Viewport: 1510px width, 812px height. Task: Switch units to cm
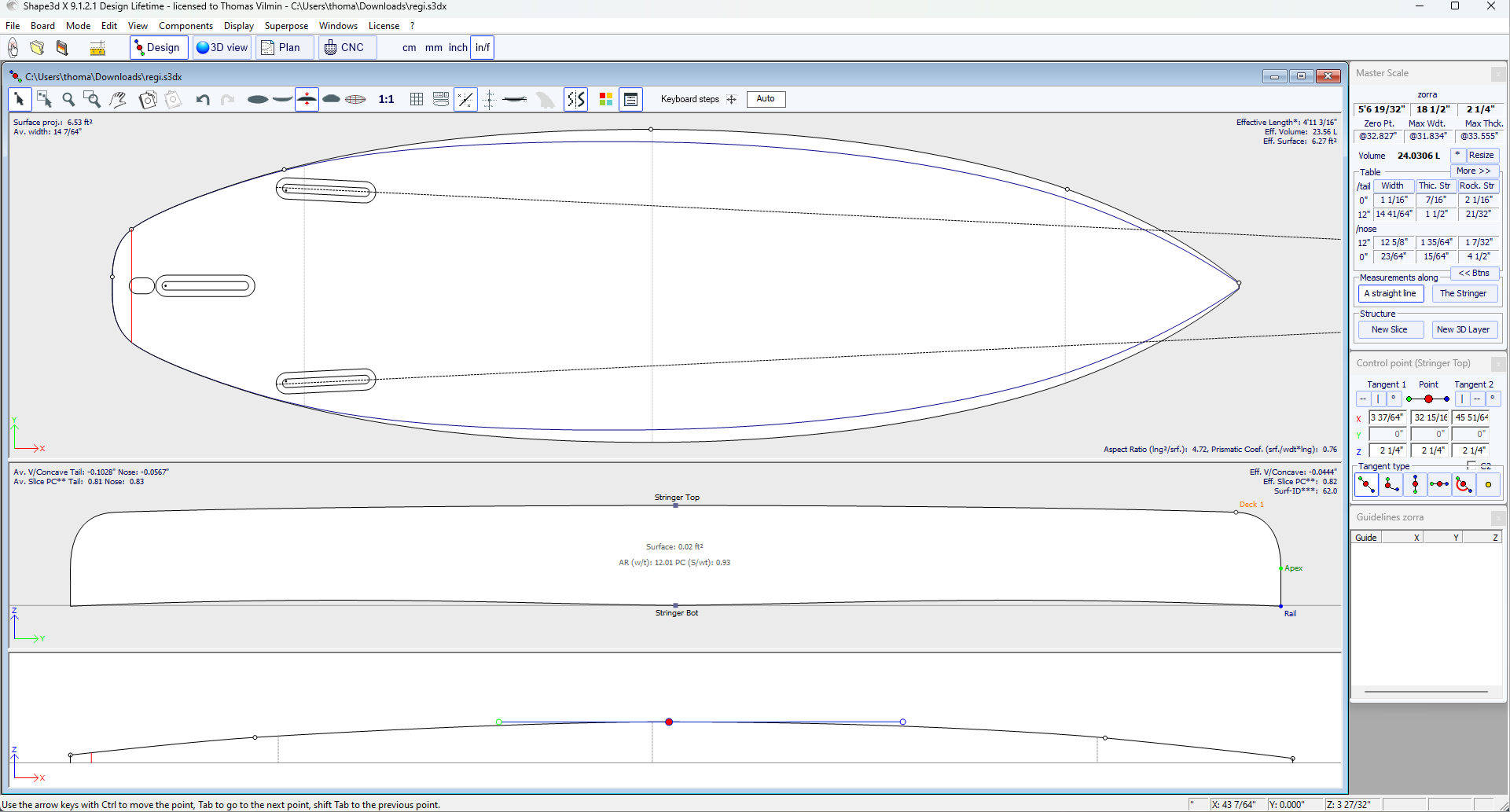coord(409,48)
